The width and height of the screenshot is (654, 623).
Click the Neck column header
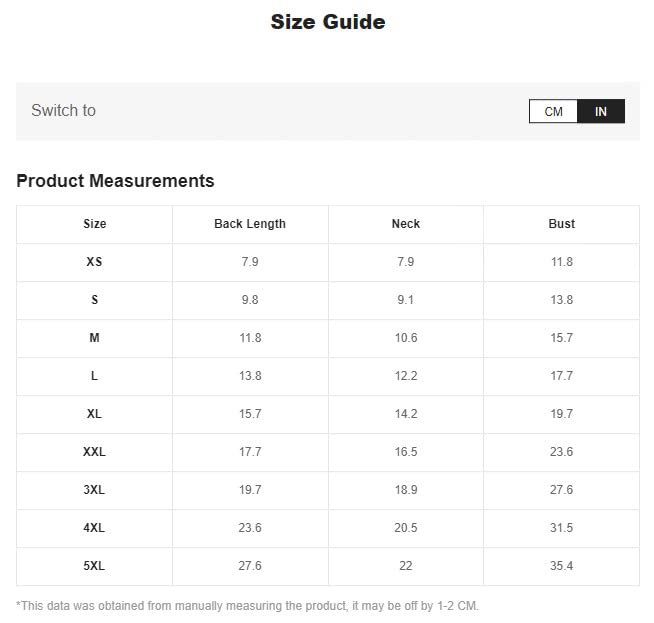point(406,224)
